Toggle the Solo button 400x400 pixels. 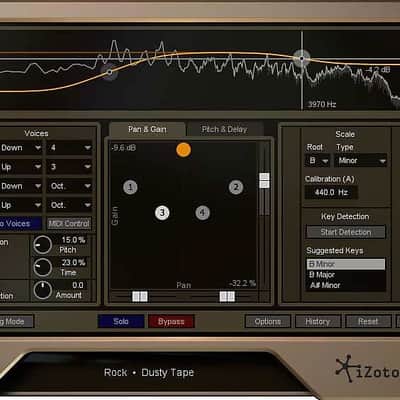(121, 322)
